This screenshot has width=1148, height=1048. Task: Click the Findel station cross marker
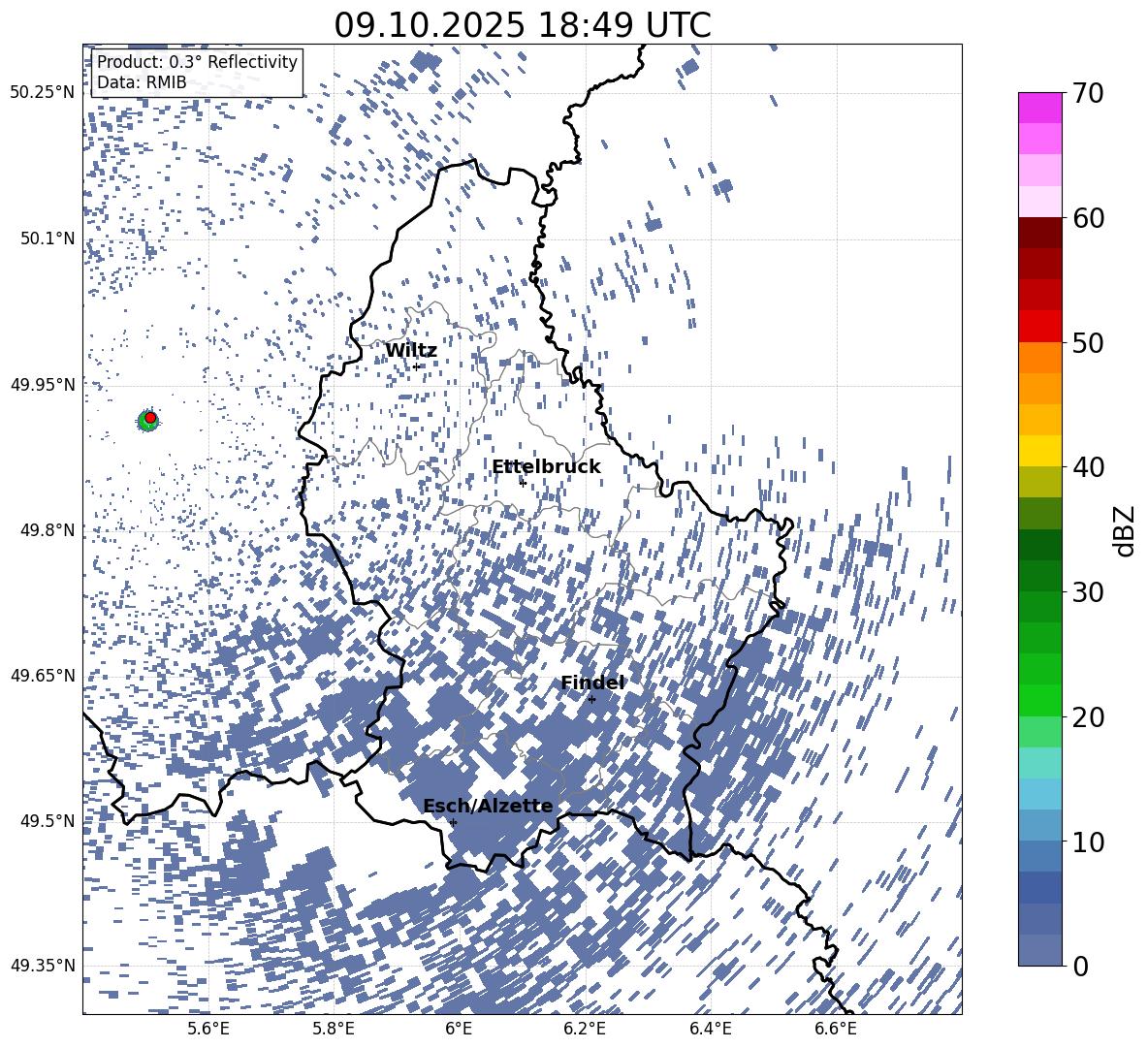click(x=591, y=700)
